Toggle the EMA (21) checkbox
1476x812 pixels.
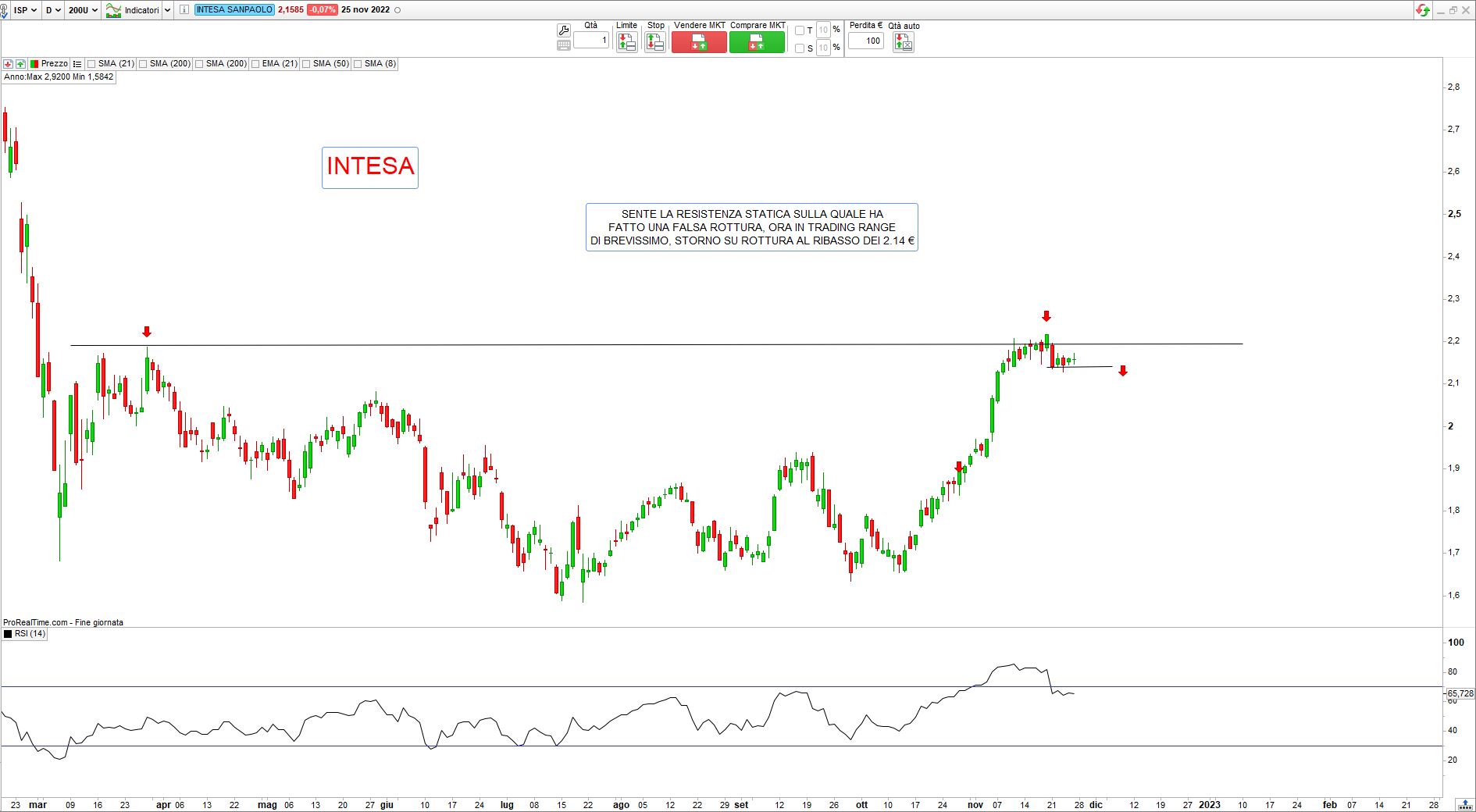tap(255, 64)
